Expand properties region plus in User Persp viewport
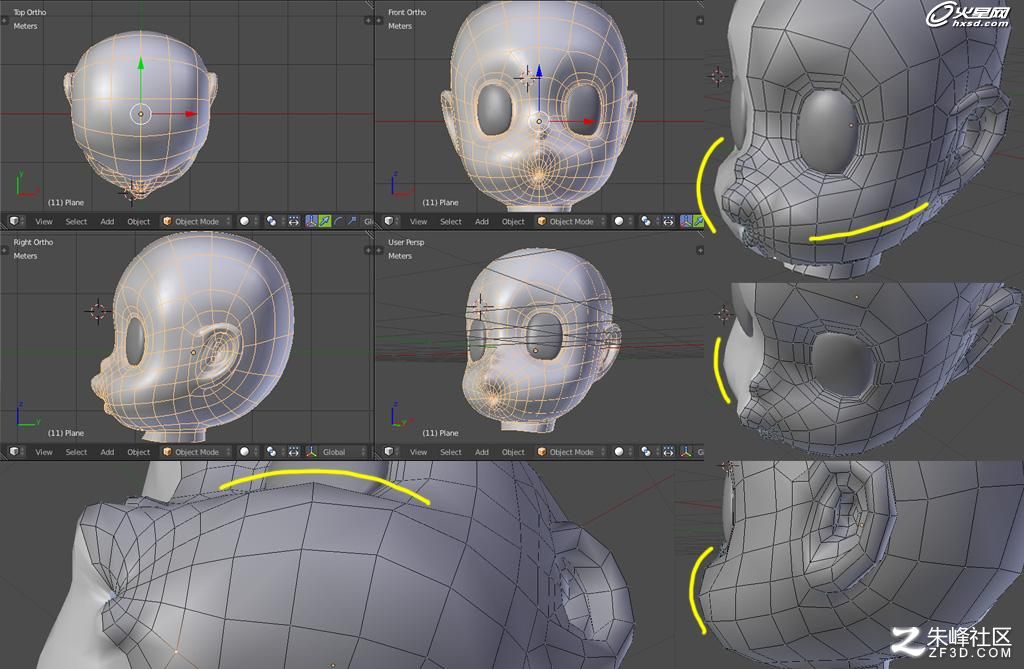 (x=699, y=250)
